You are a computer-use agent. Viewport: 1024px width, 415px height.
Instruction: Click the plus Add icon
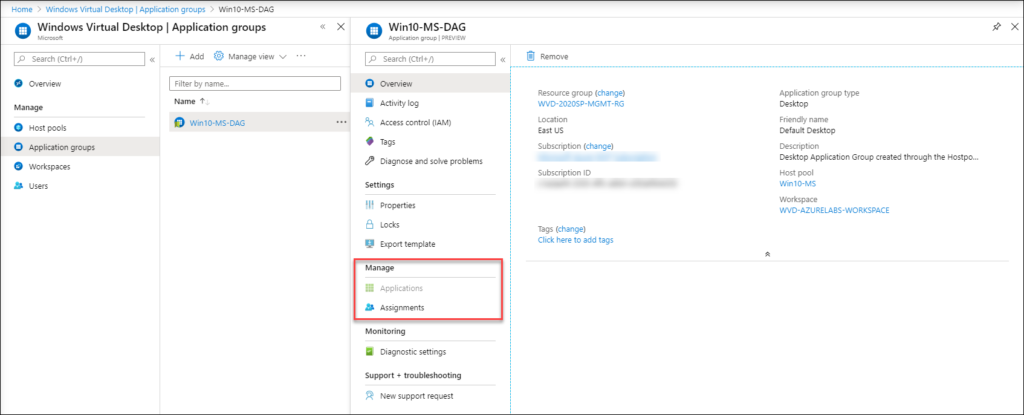pos(180,56)
